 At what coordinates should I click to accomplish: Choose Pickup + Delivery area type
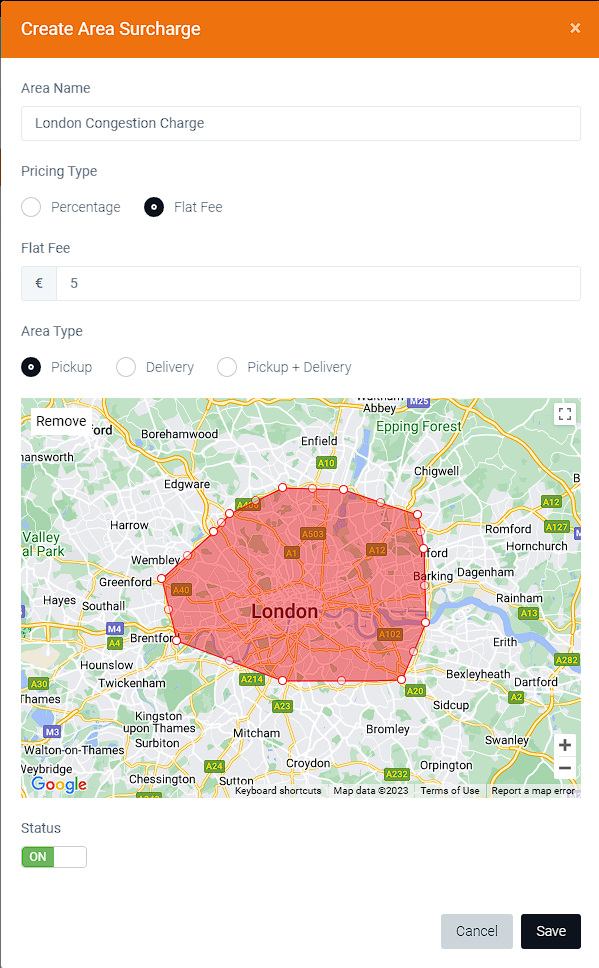[x=227, y=367]
